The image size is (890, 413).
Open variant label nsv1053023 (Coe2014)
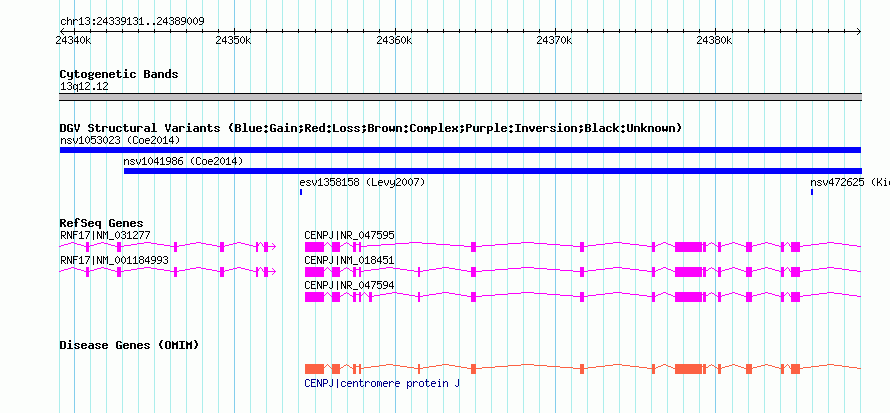[120, 140]
